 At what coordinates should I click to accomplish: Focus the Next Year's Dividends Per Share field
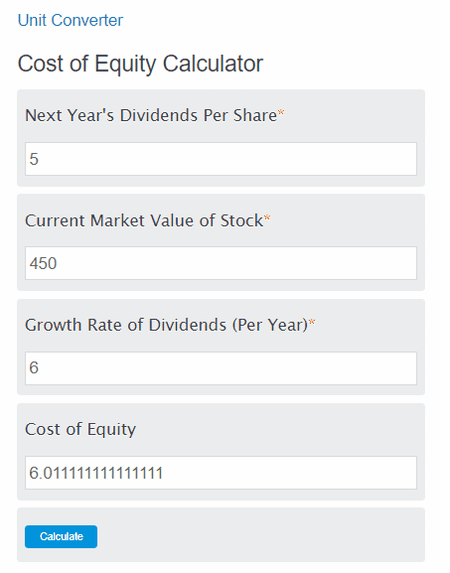[221, 159]
